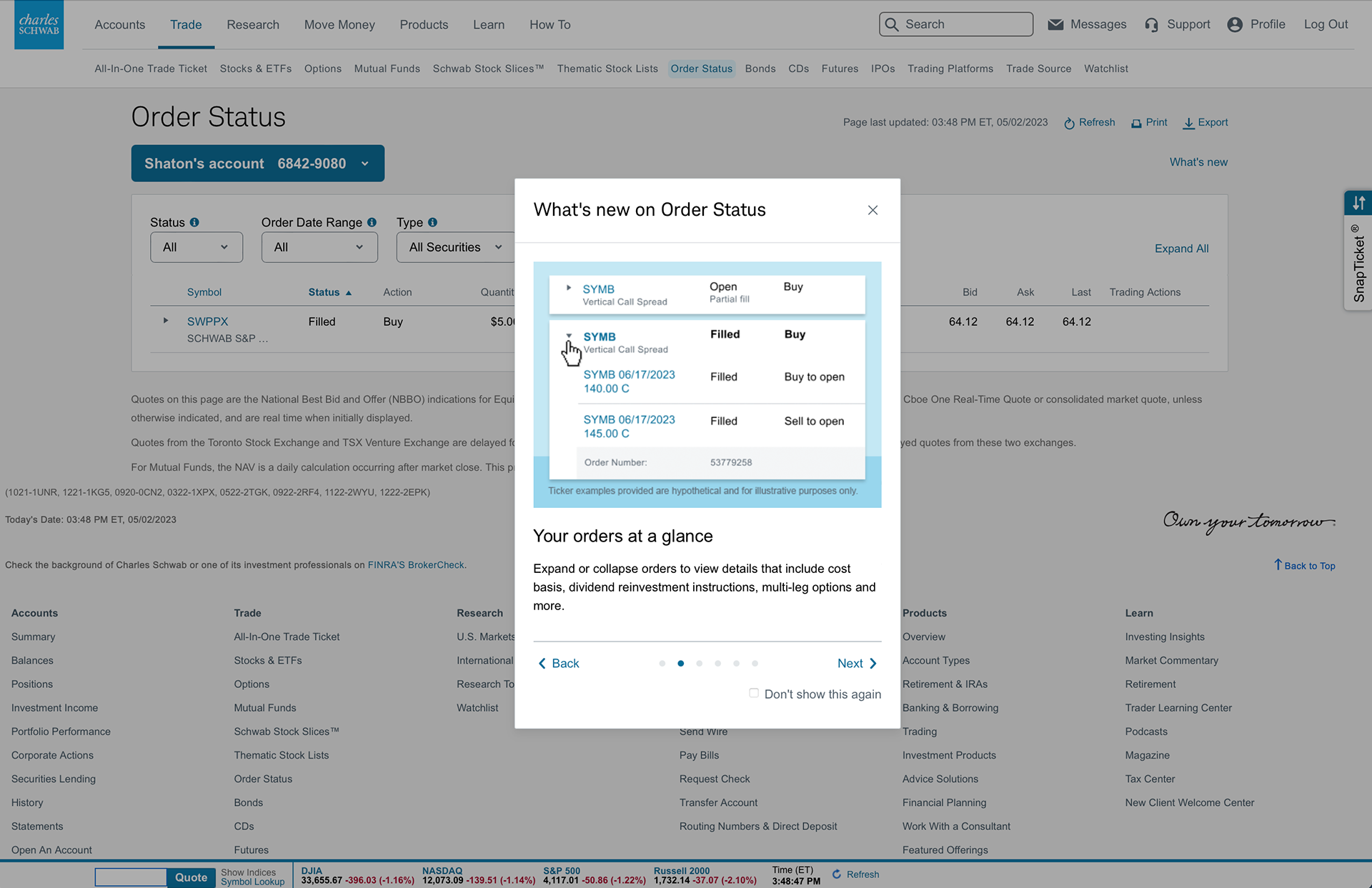Click the What's new link
The height and width of the screenshot is (888, 1372).
click(1198, 162)
